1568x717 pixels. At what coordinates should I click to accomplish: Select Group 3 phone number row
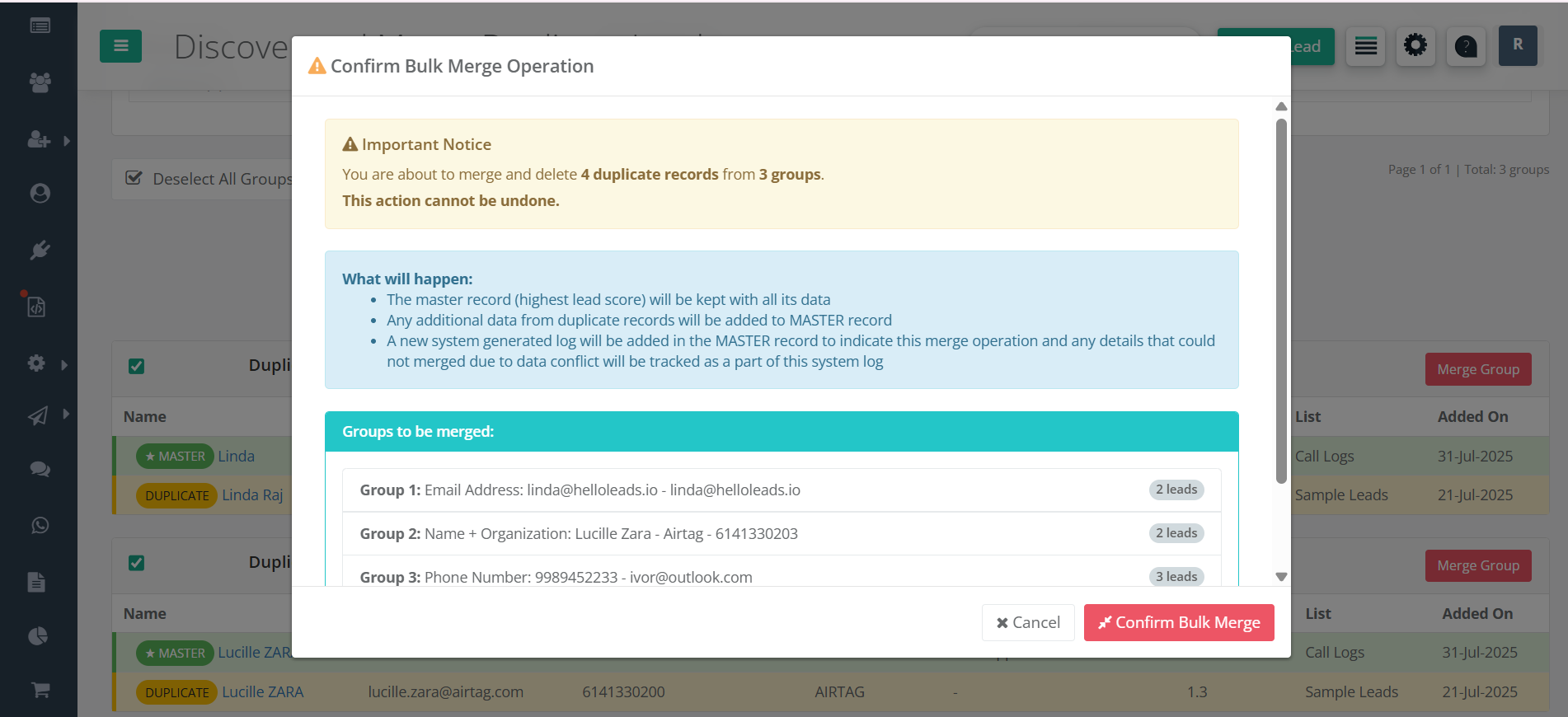(782, 572)
